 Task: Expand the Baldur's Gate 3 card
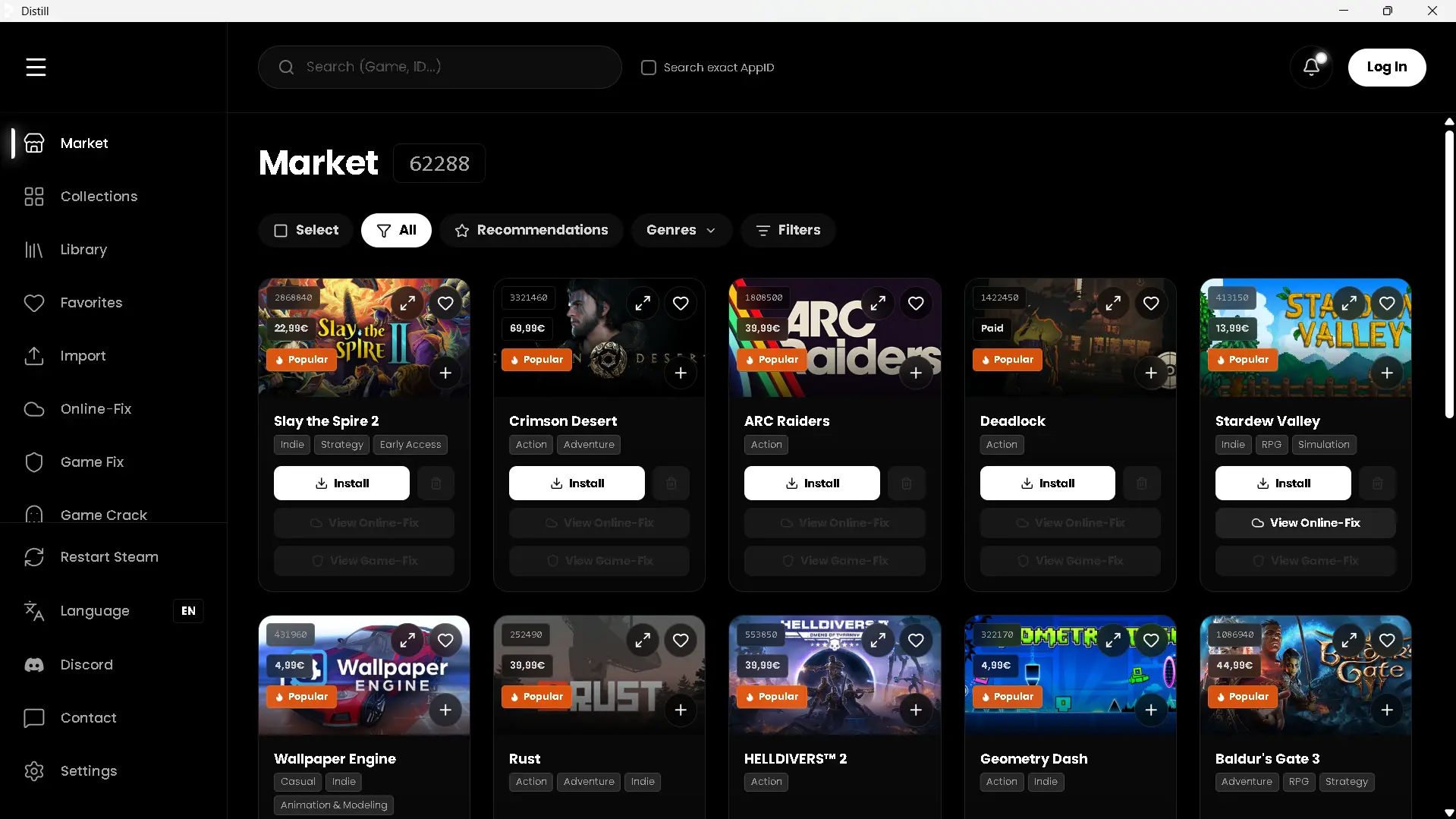click(1349, 641)
